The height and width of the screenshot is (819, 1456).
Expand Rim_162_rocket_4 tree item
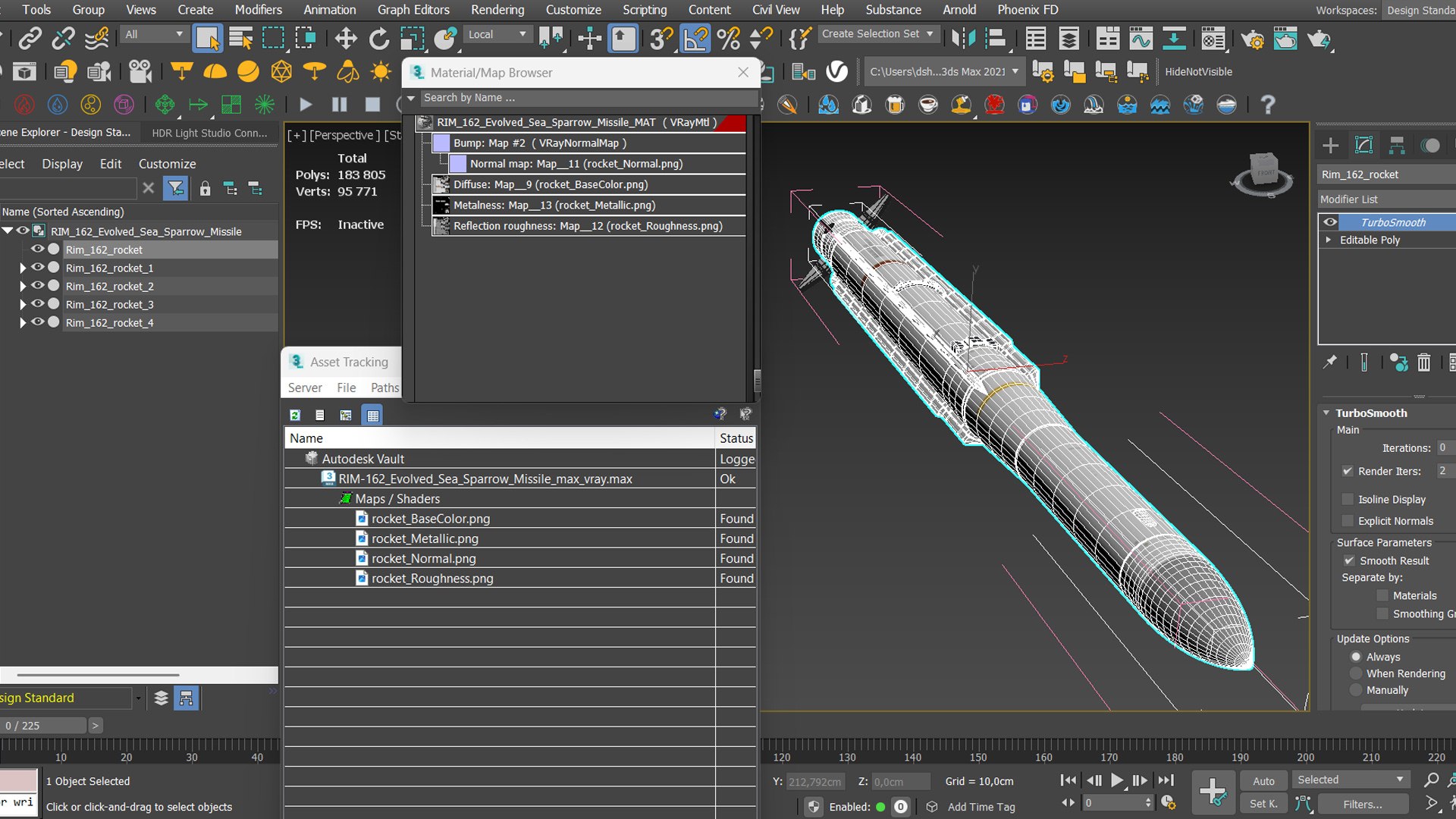pos(22,322)
